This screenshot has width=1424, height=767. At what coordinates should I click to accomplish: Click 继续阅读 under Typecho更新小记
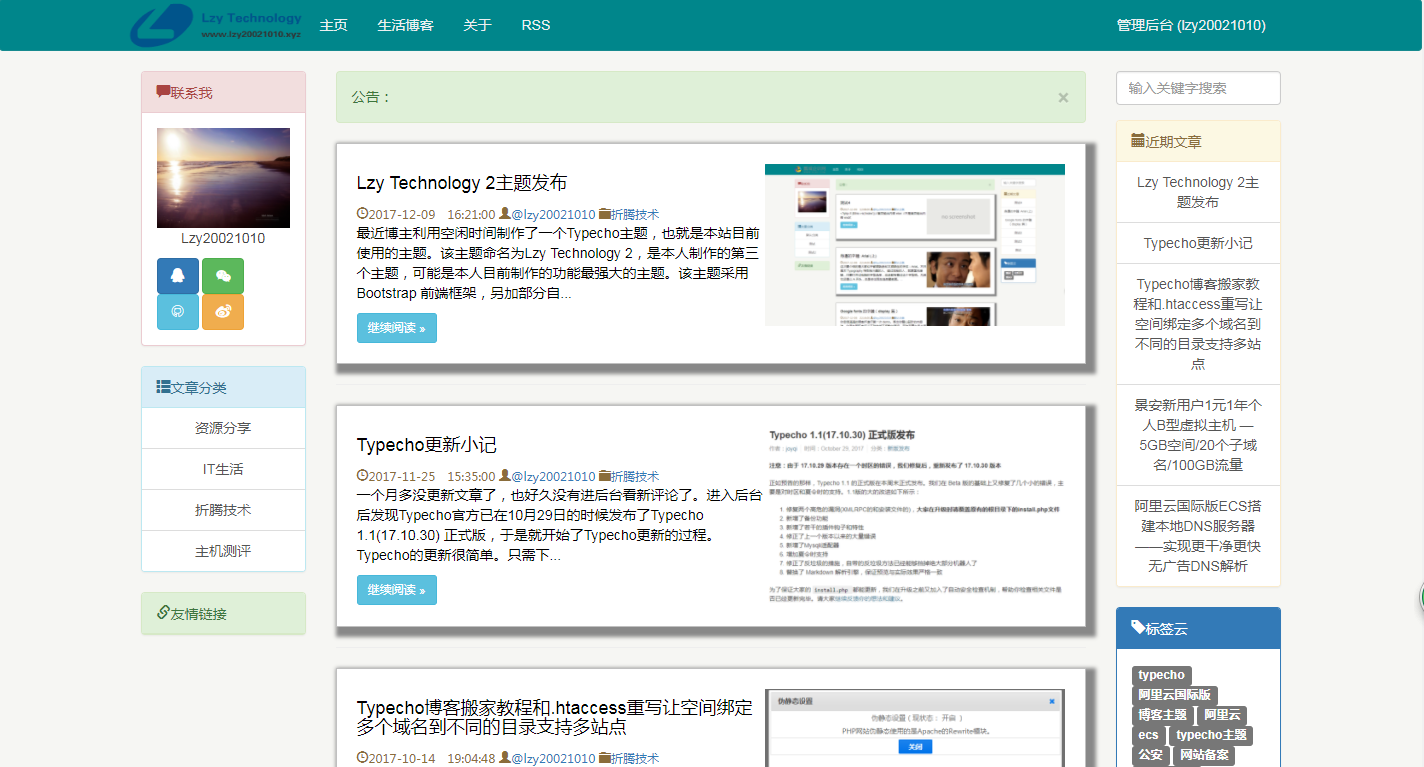397,590
